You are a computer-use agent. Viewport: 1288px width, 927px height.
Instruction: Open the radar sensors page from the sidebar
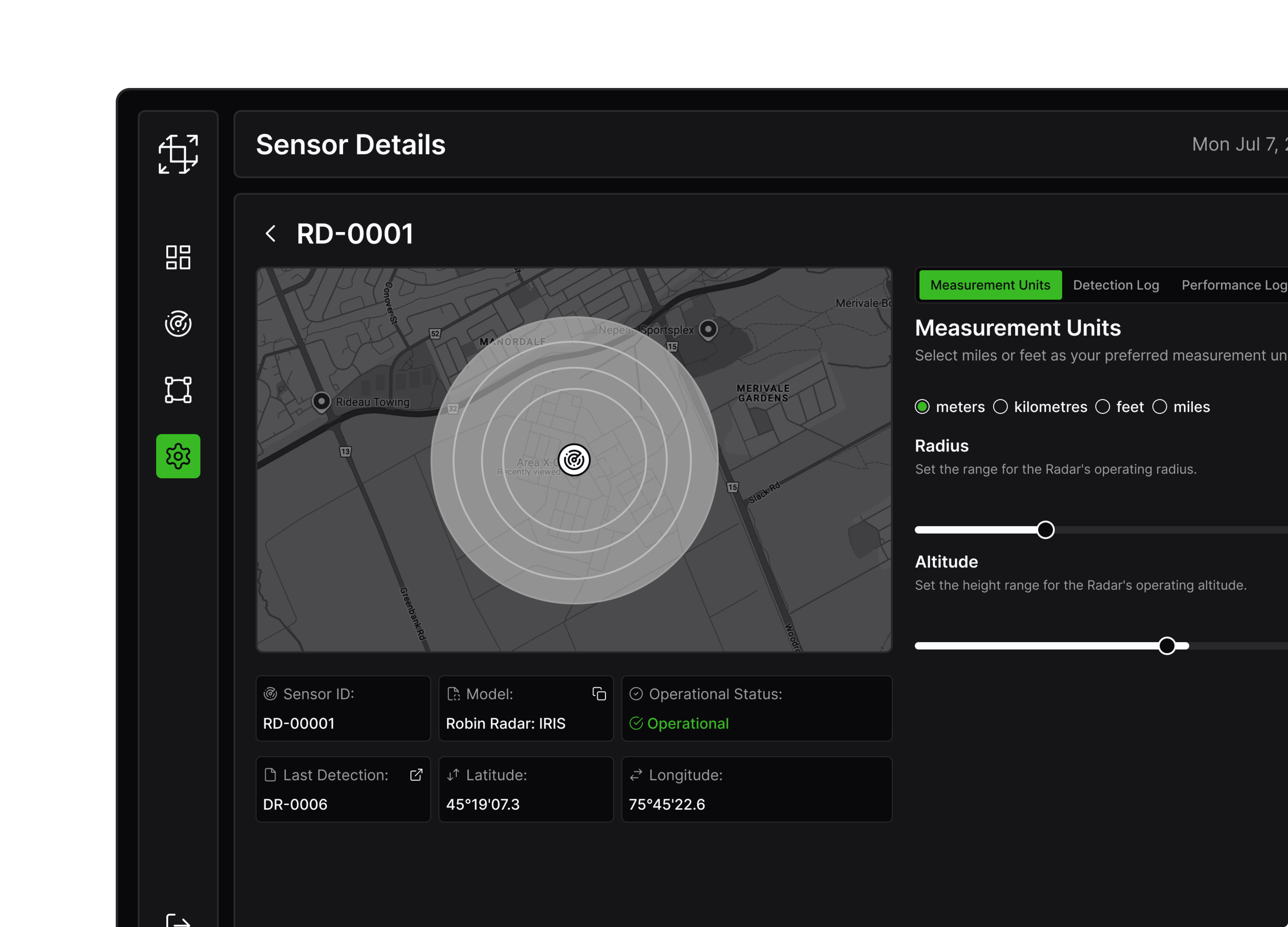pyautogui.click(x=178, y=324)
